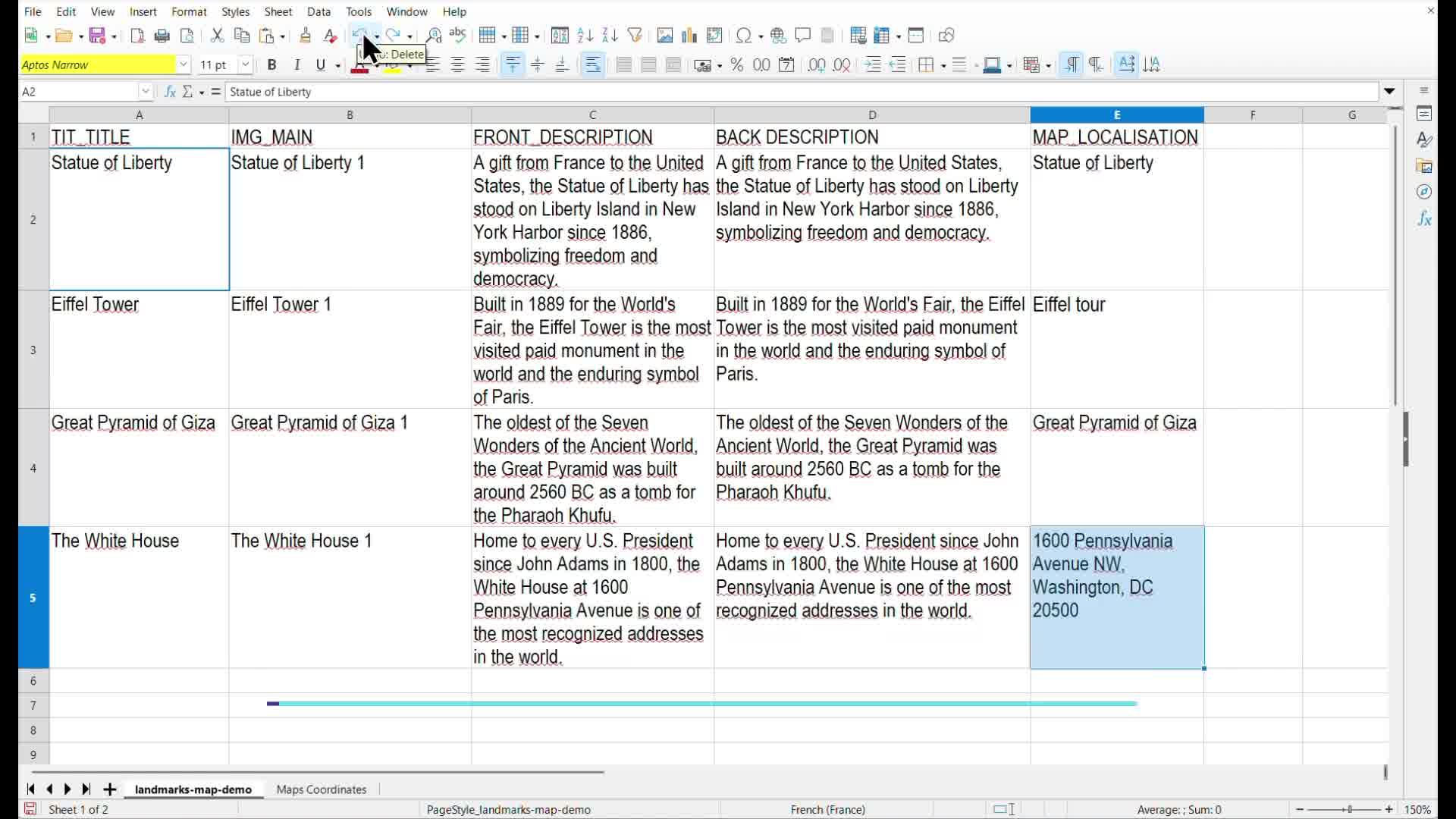Click the Add Decimal Place icon
This screenshot has height=819, width=1456.
point(817,65)
